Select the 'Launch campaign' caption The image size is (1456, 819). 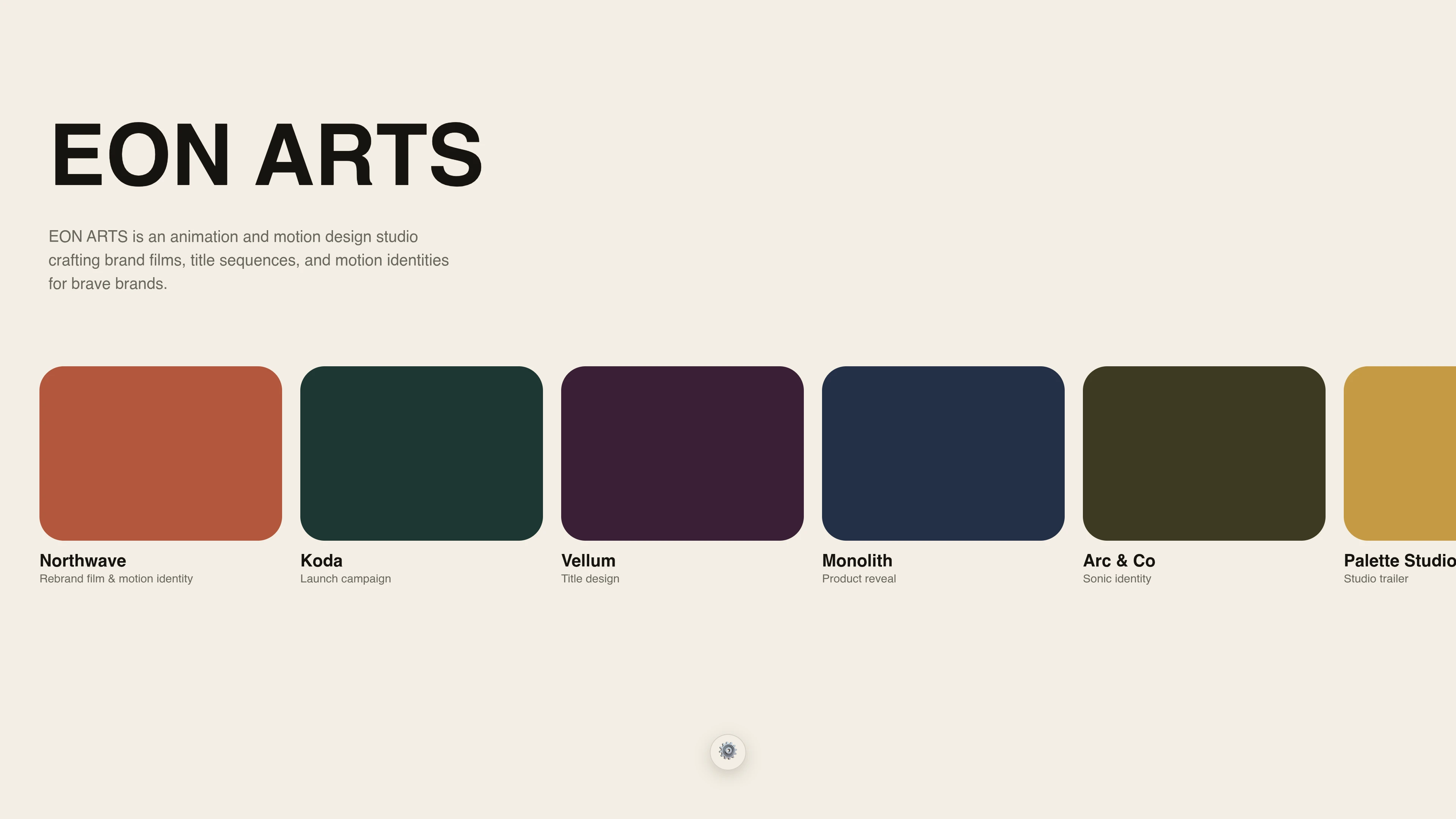coord(346,579)
